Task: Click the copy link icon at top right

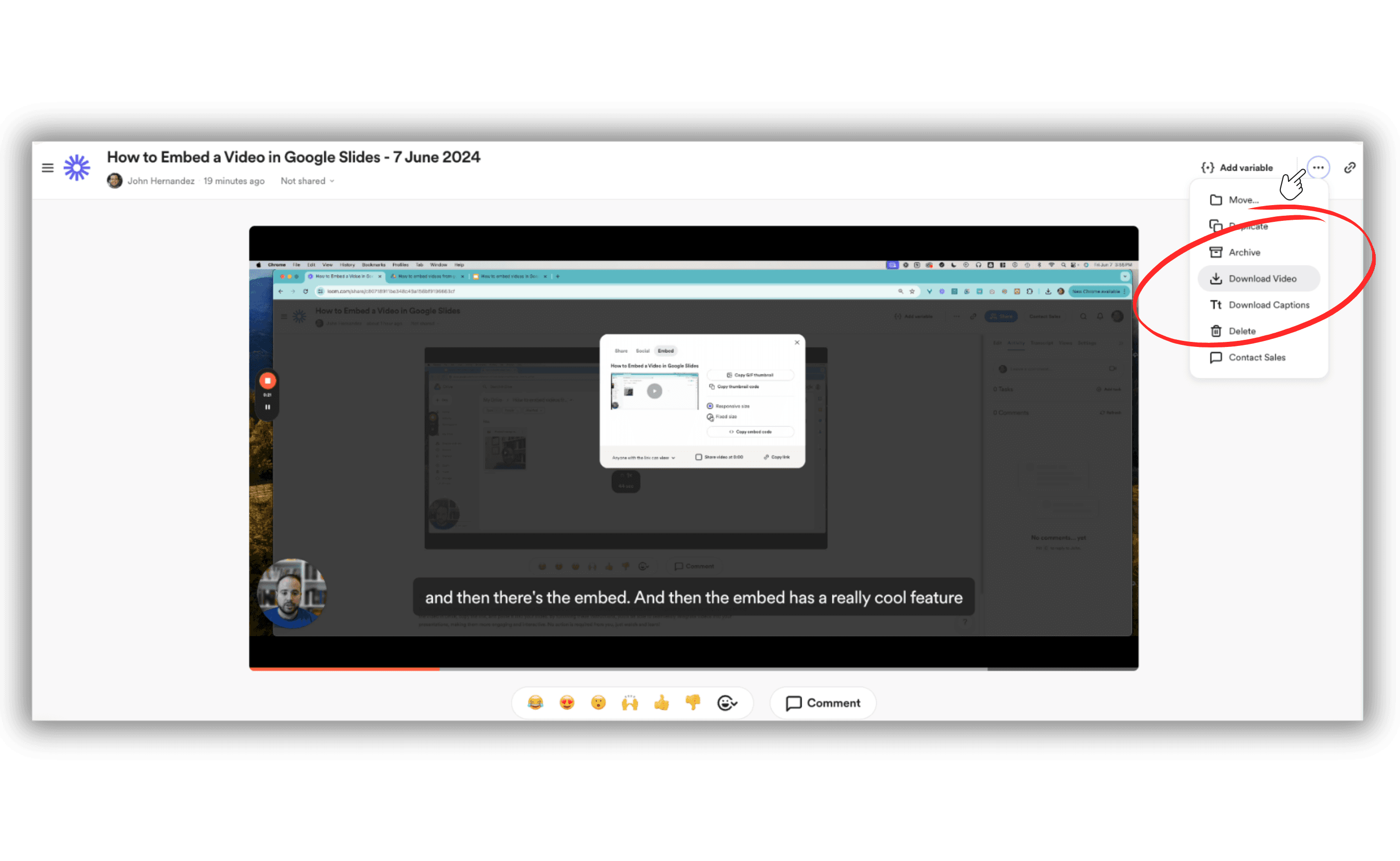Action: (1350, 168)
